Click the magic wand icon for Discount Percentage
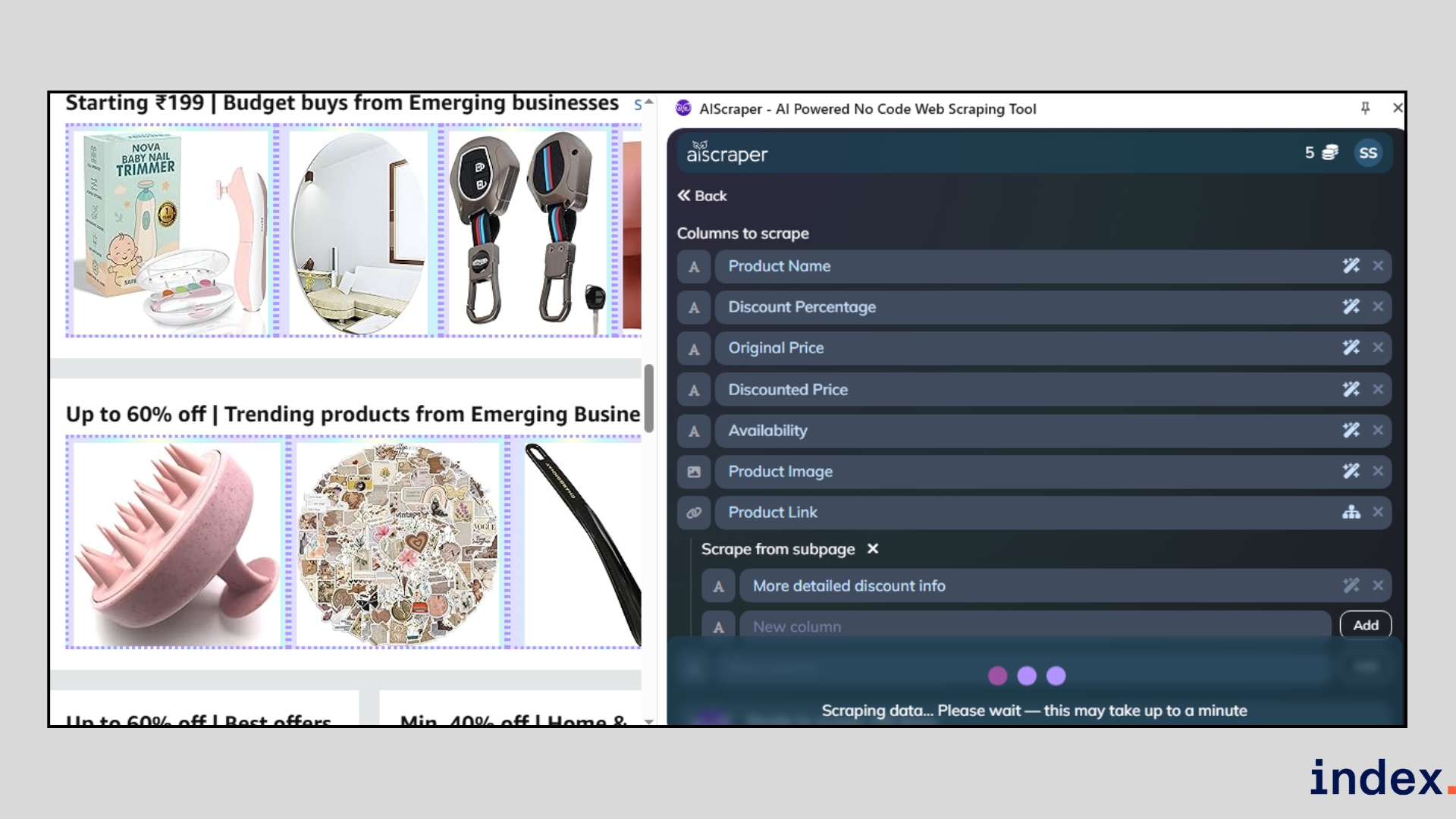This screenshot has width=1456, height=819. (x=1351, y=307)
